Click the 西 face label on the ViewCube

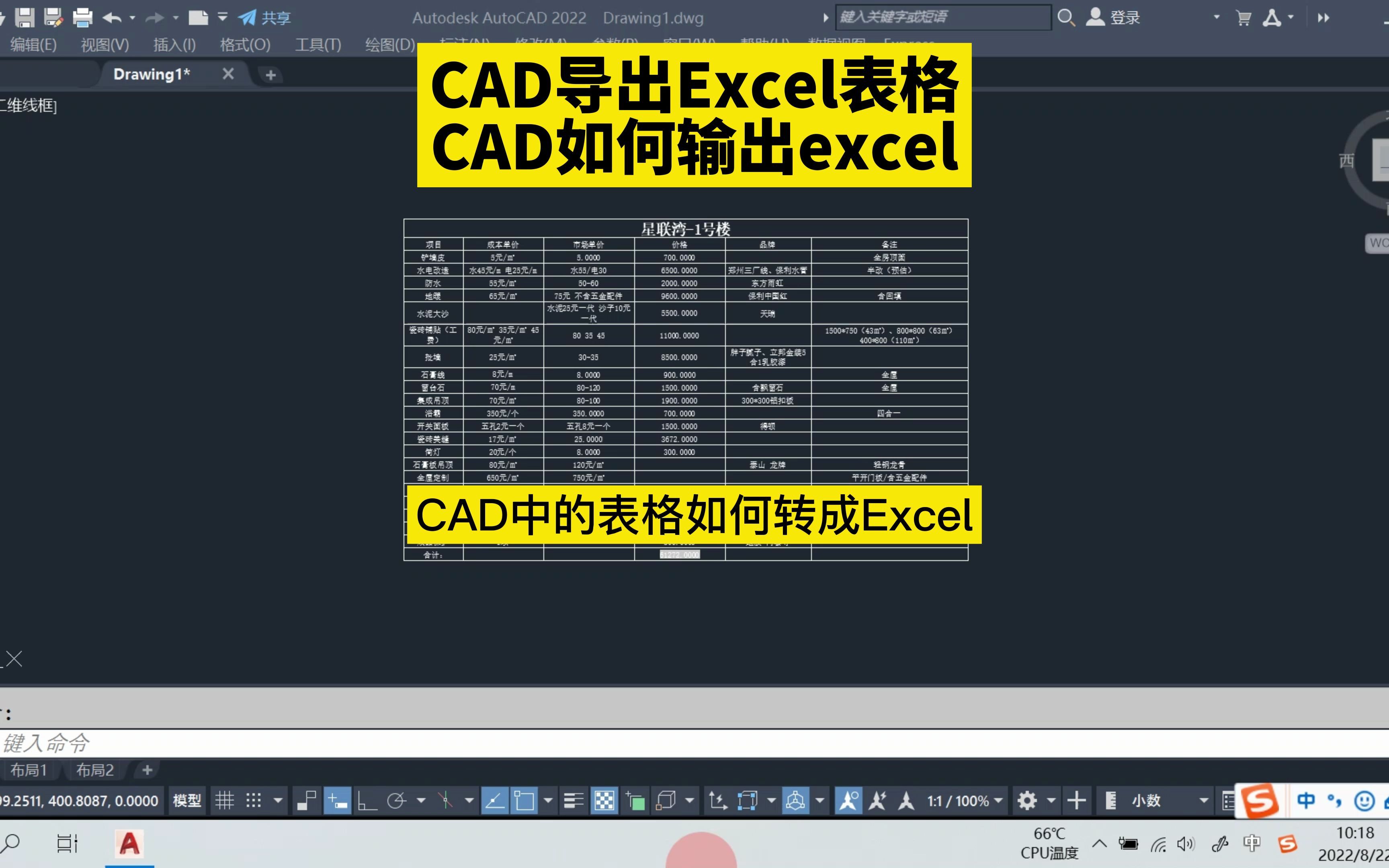[1346, 161]
